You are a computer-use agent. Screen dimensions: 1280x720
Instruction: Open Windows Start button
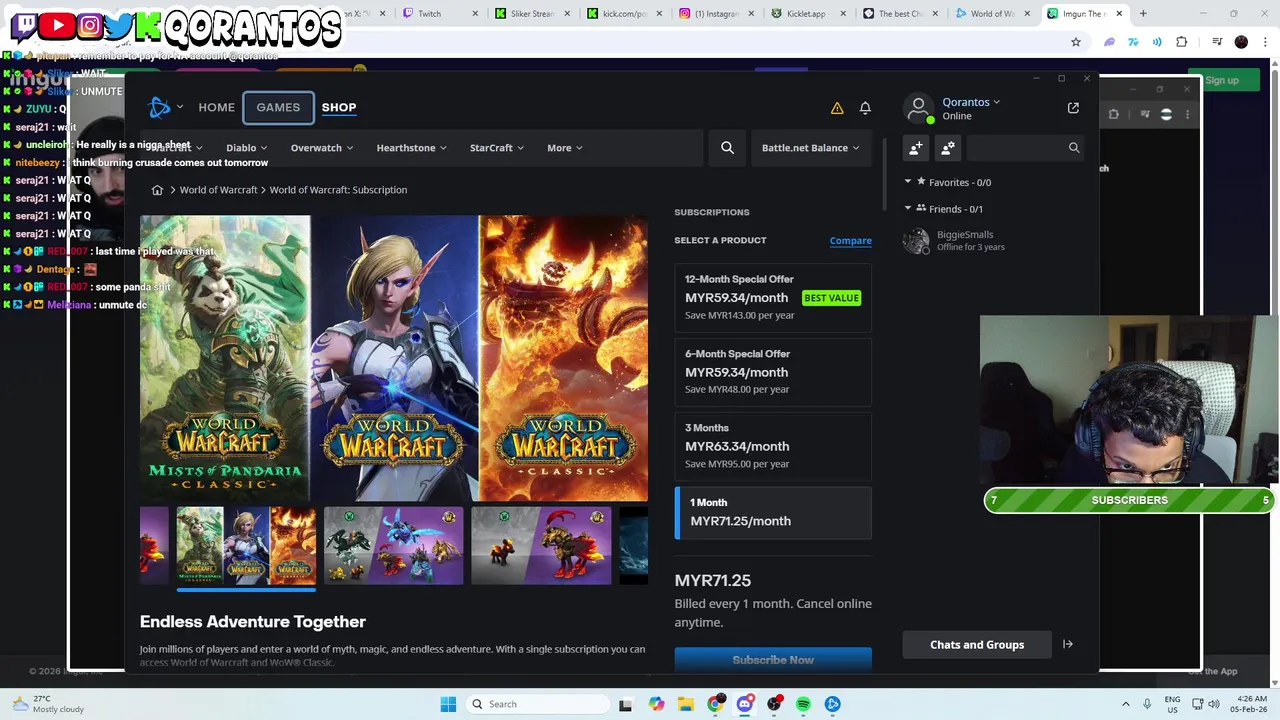(x=448, y=704)
